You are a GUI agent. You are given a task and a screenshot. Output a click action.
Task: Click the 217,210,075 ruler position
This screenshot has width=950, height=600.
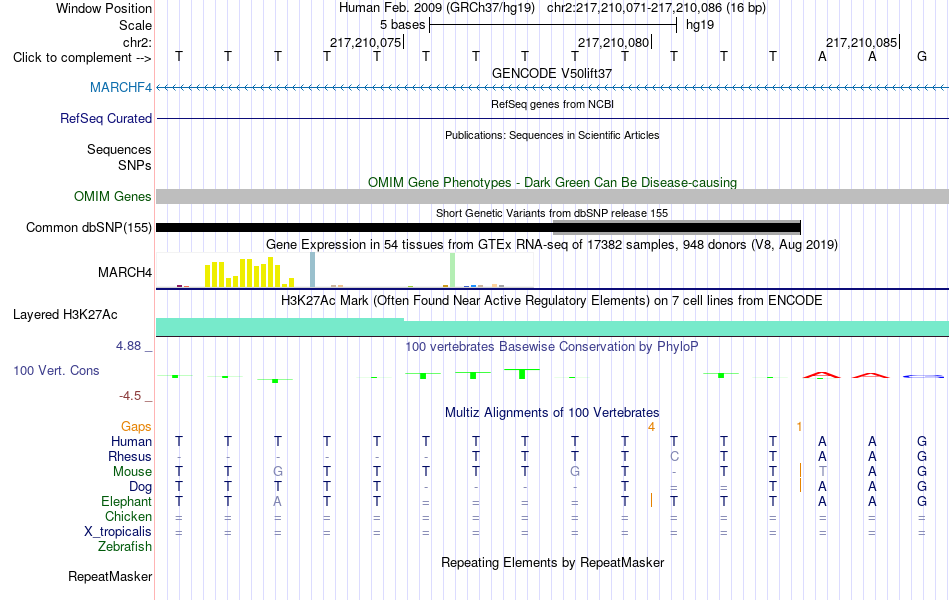pyautogui.click(x=365, y=42)
